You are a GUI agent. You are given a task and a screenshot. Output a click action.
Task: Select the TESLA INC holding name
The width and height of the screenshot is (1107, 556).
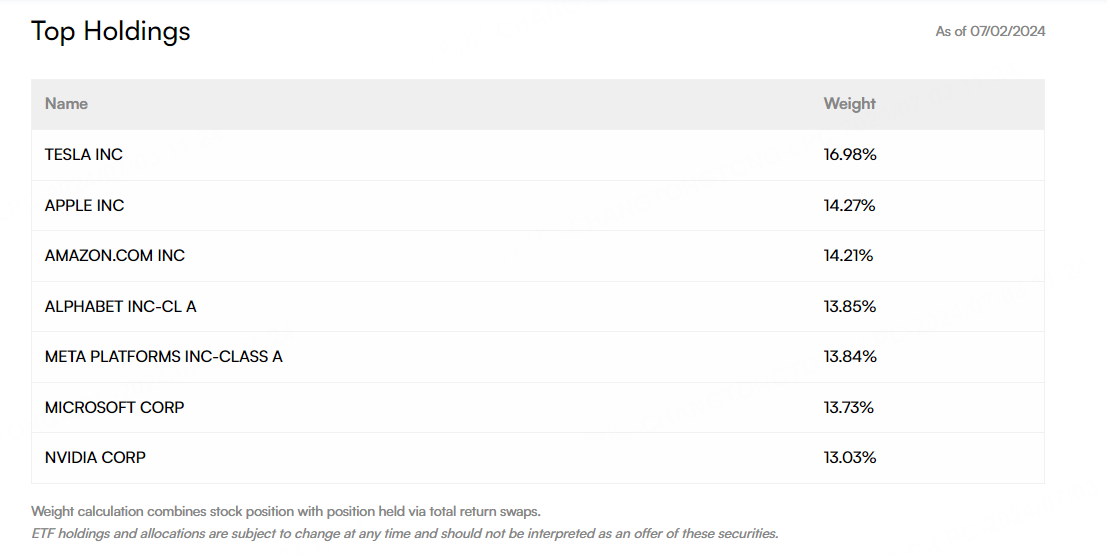pyautogui.click(x=84, y=155)
